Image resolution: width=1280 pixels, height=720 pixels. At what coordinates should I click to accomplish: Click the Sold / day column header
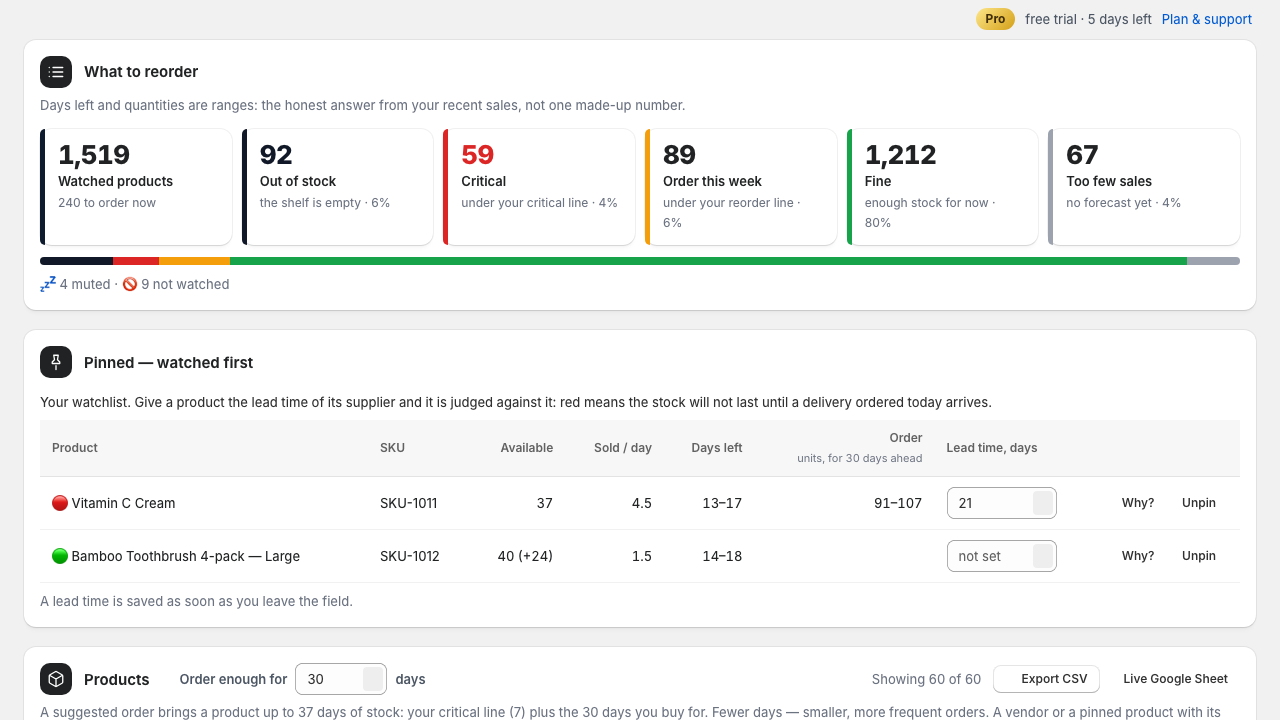tap(623, 448)
